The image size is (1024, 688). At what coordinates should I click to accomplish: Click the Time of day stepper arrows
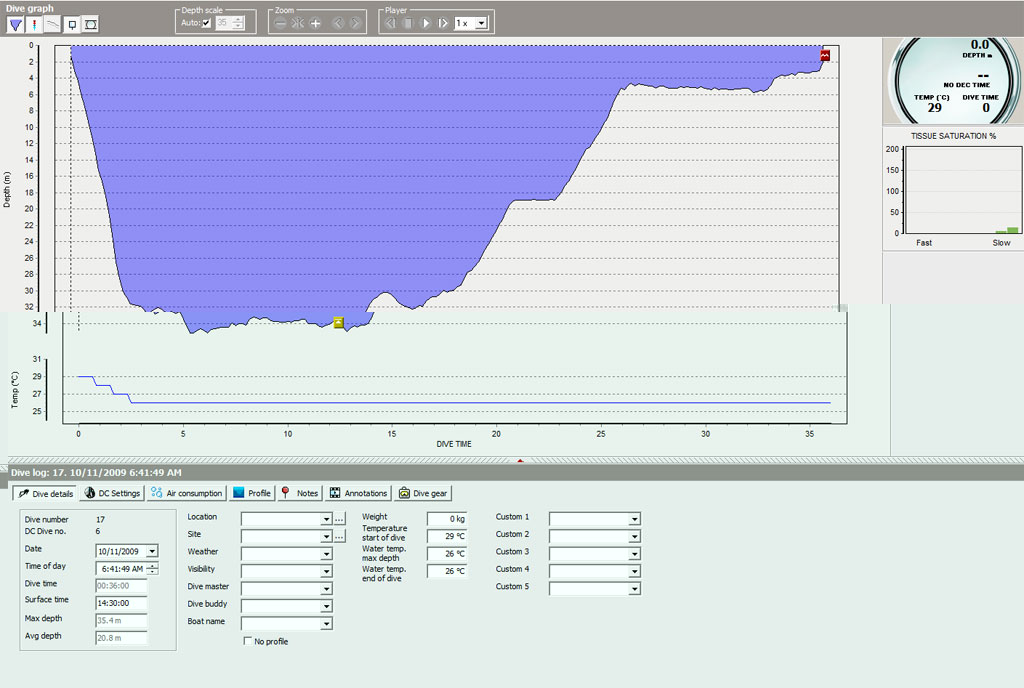point(151,568)
